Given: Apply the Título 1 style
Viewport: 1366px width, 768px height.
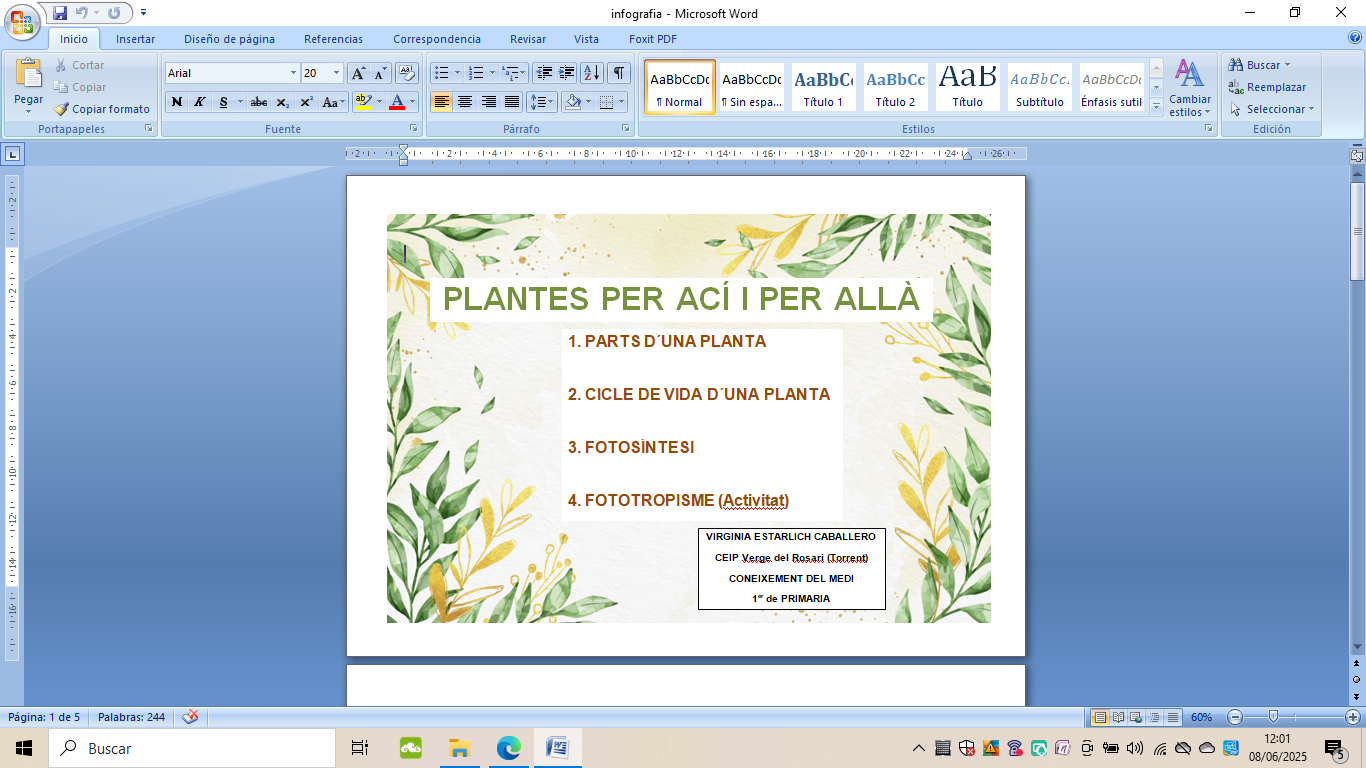Looking at the screenshot, I should point(823,87).
